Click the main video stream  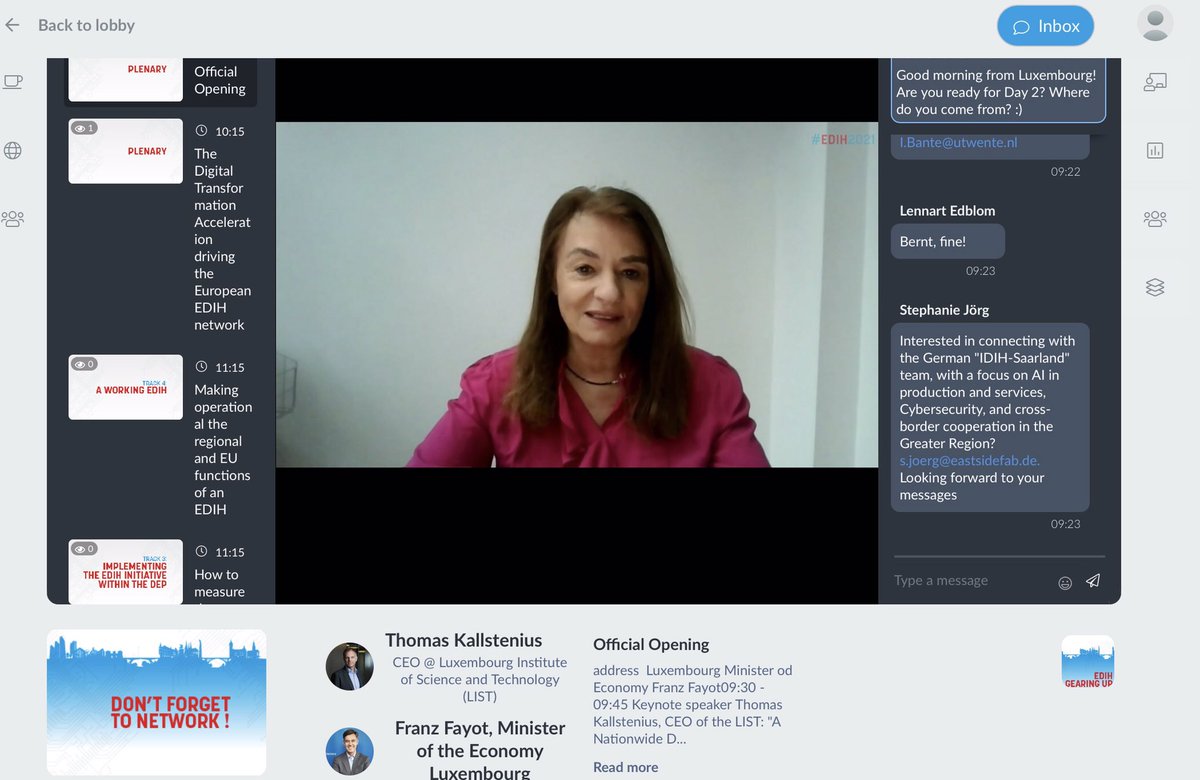point(577,295)
